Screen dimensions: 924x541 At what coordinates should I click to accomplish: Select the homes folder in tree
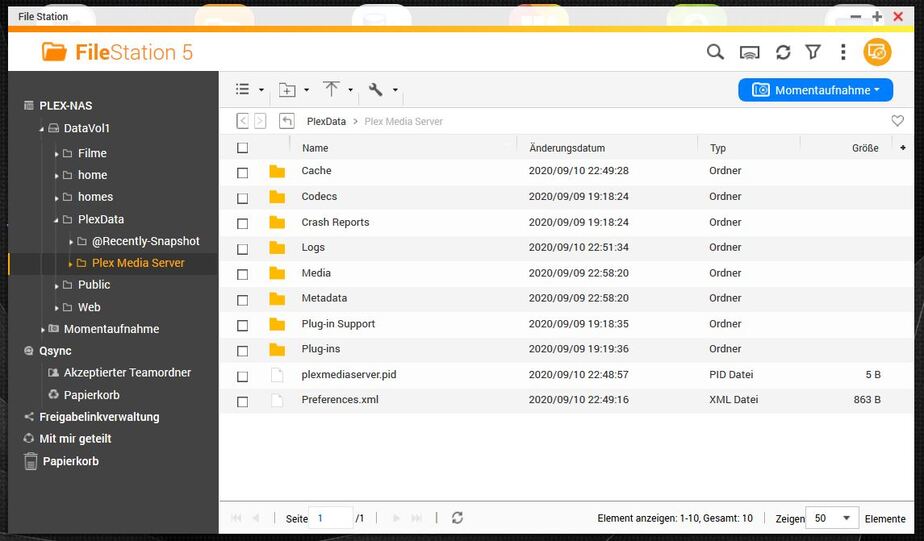[95, 197]
